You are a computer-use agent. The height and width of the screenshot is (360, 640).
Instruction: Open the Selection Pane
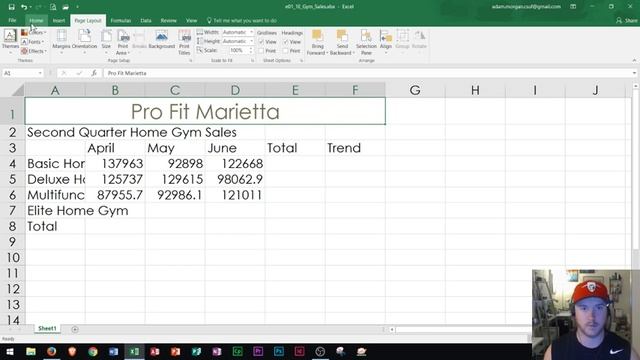[366, 42]
